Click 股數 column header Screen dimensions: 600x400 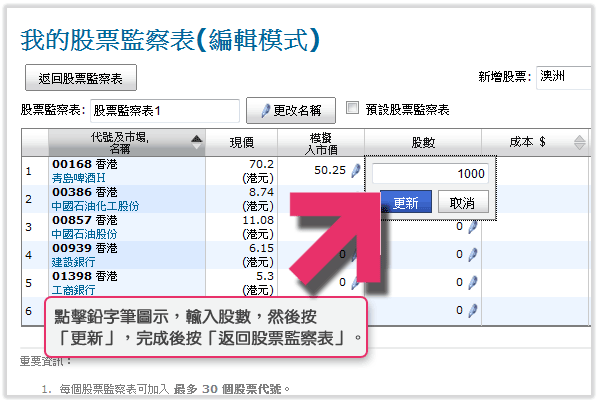pos(423,142)
